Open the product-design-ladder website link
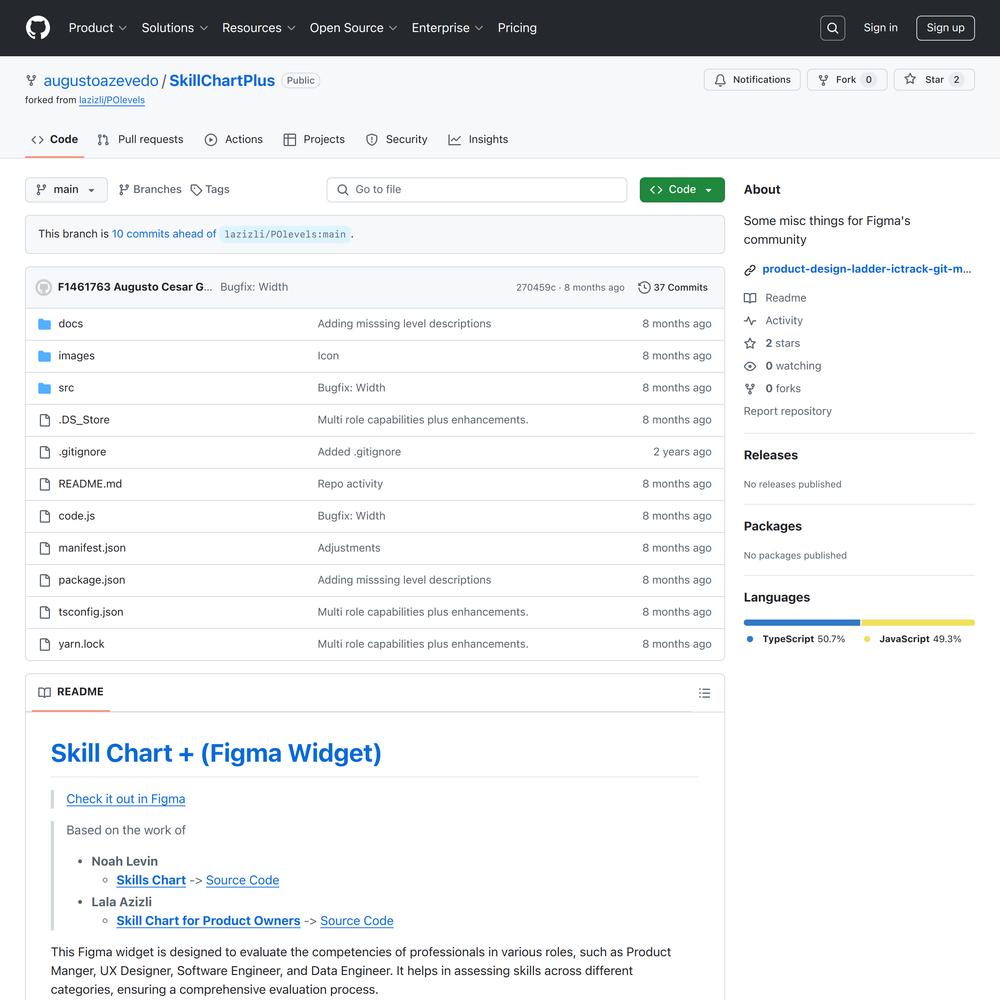This screenshot has height=1000, width=1000. point(867,269)
